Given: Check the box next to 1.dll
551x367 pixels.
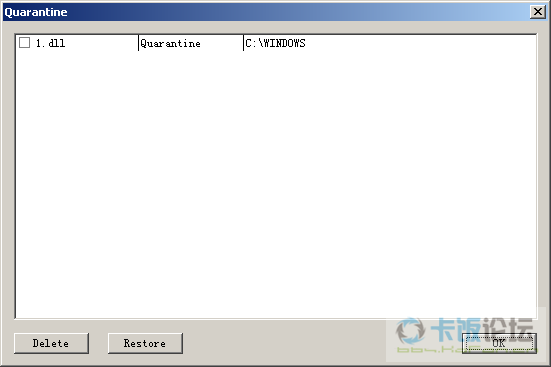Looking at the screenshot, I should (24, 43).
